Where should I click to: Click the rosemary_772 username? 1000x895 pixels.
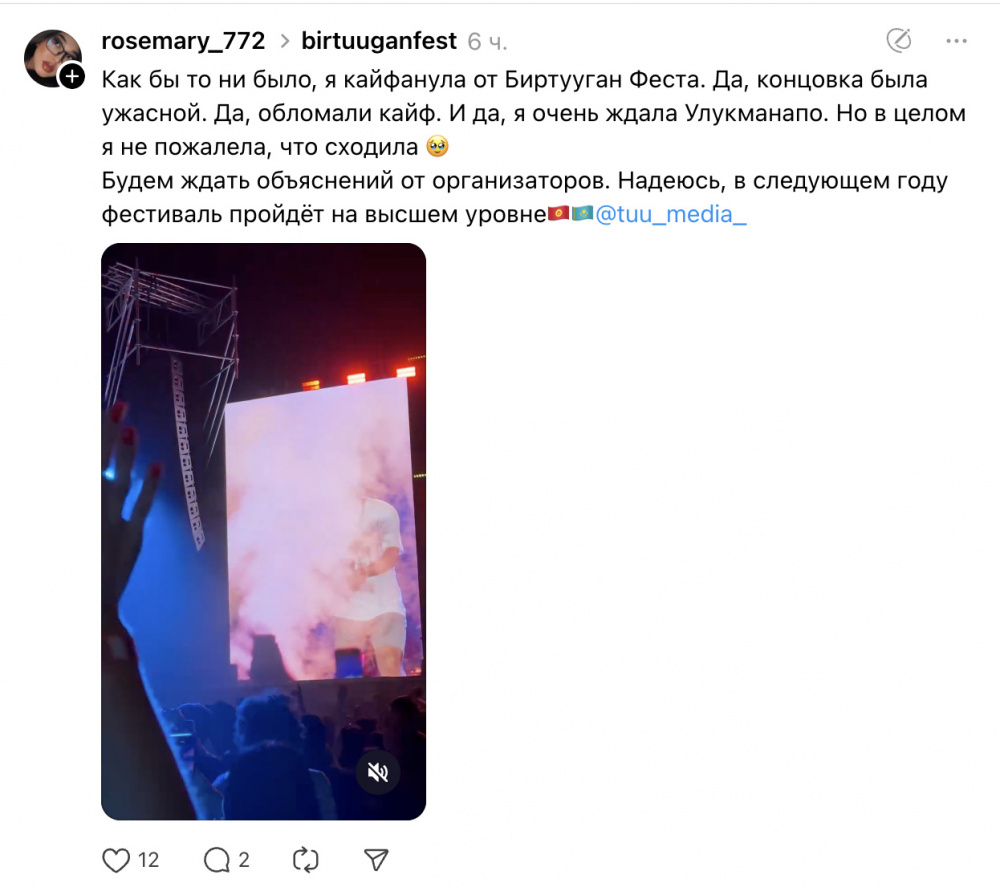(183, 41)
